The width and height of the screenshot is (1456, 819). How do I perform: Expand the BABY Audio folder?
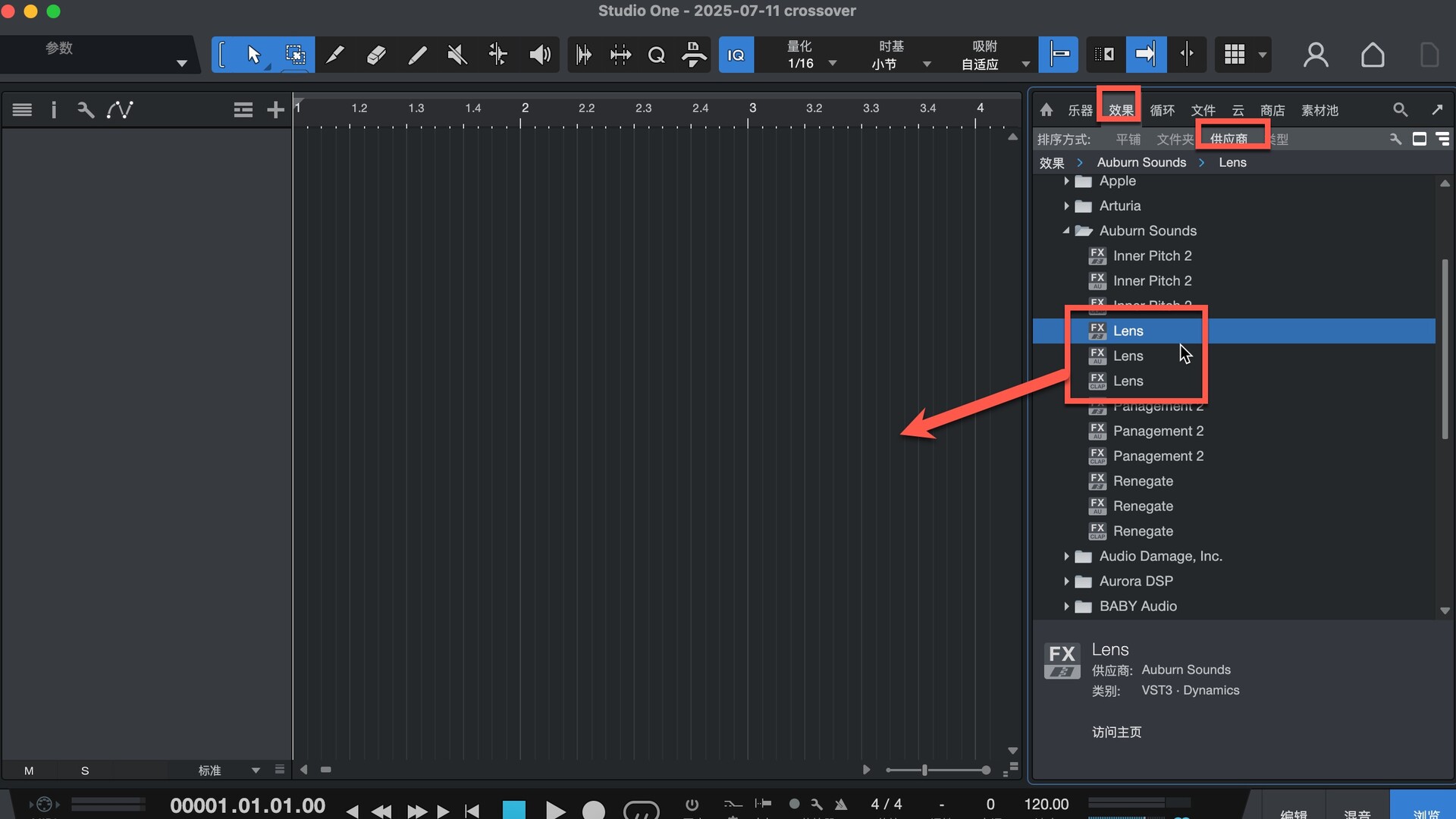click(1066, 606)
